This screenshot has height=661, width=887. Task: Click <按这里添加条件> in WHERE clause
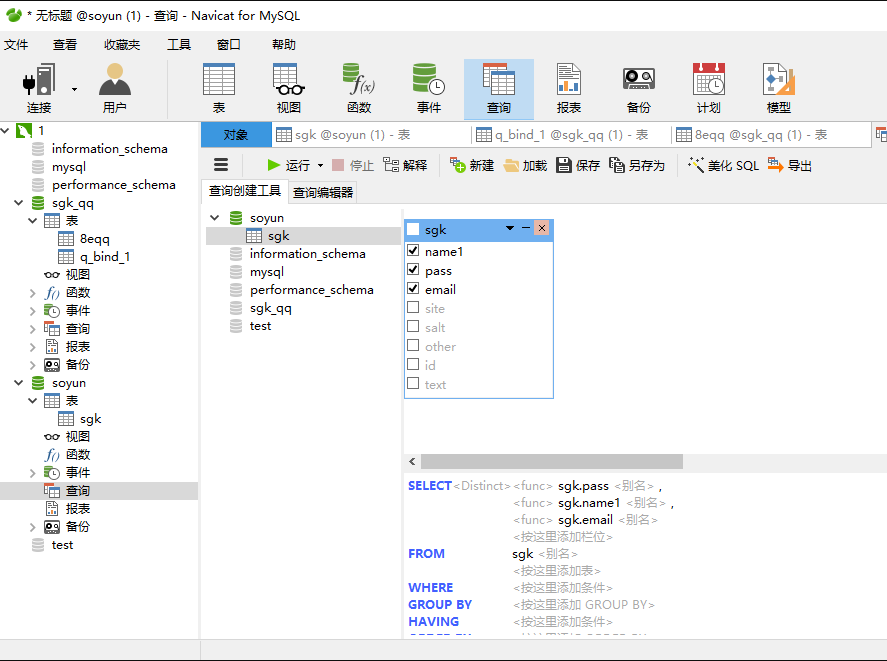tap(562, 587)
